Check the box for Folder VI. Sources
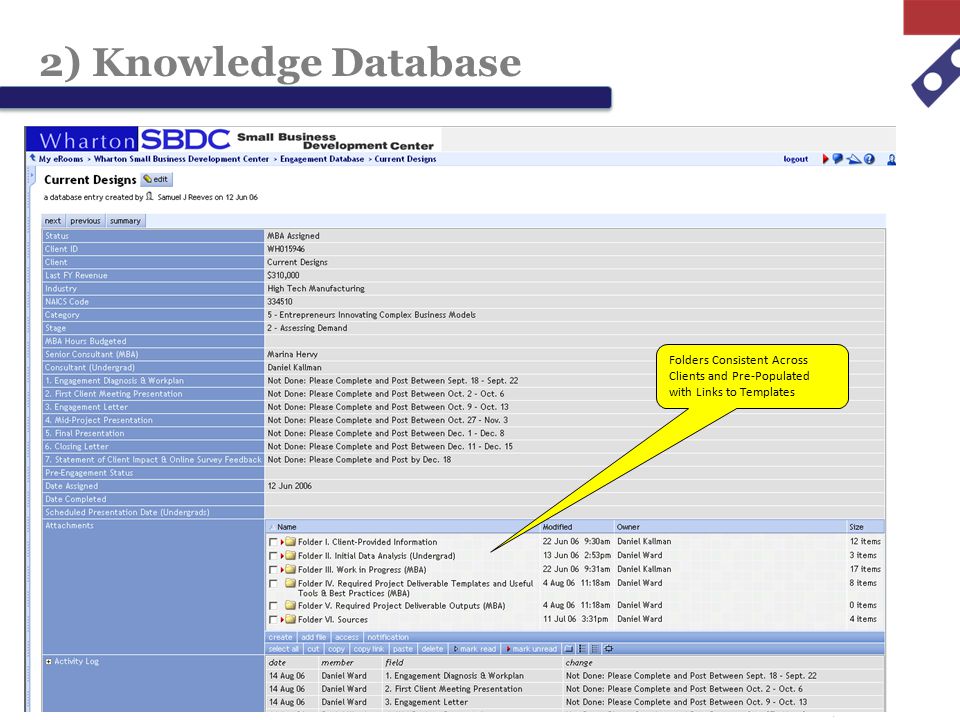This screenshot has width=960, height=720. coord(273,620)
